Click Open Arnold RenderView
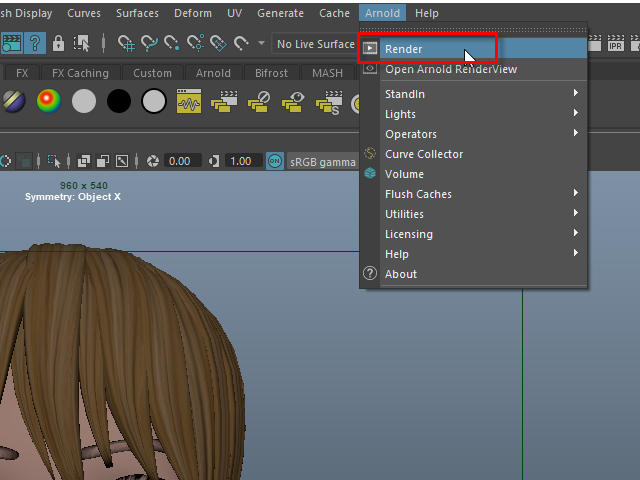This screenshot has width=640, height=480. pyautogui.click(x=450, y=69)
